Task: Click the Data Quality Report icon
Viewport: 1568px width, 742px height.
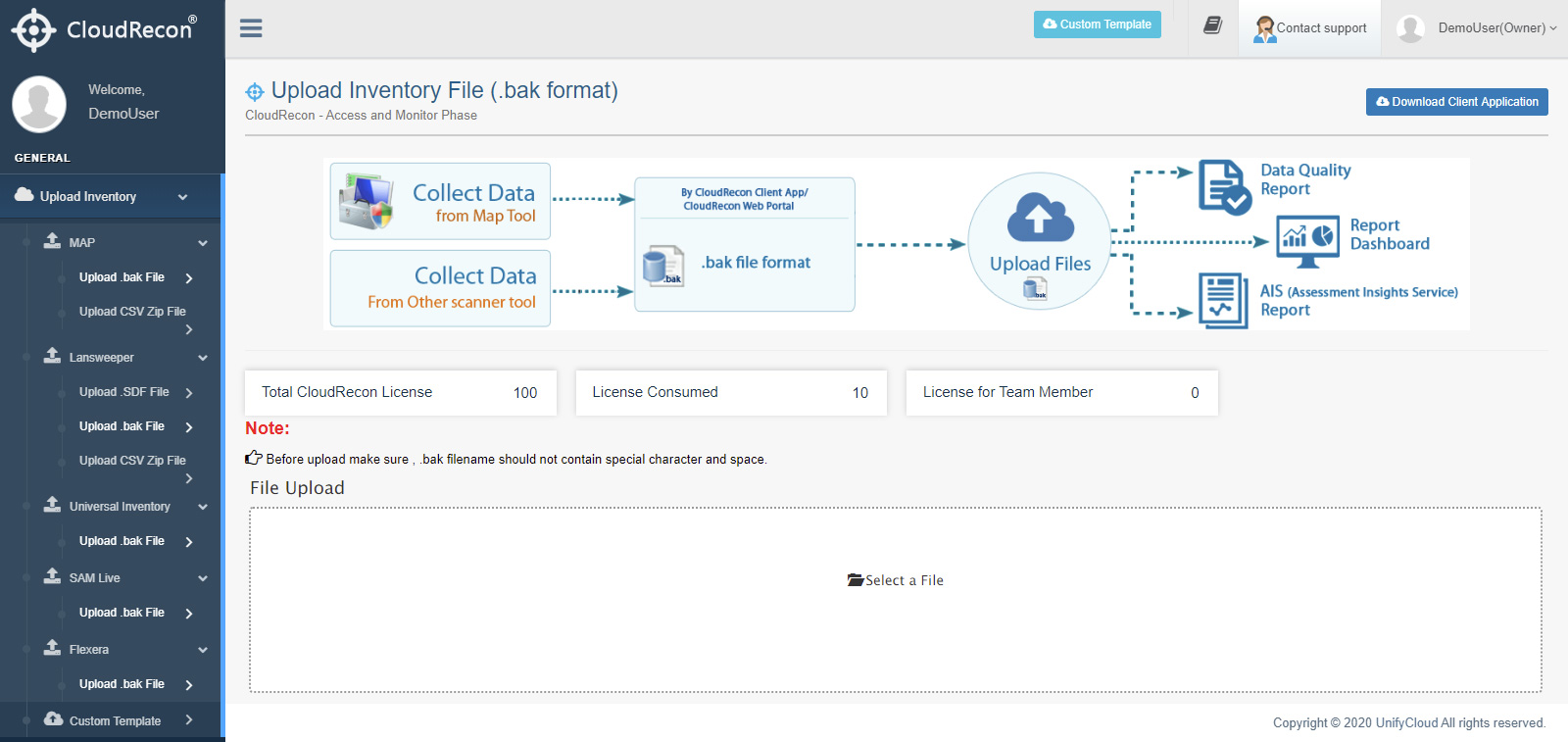Action: (1225, 187)
